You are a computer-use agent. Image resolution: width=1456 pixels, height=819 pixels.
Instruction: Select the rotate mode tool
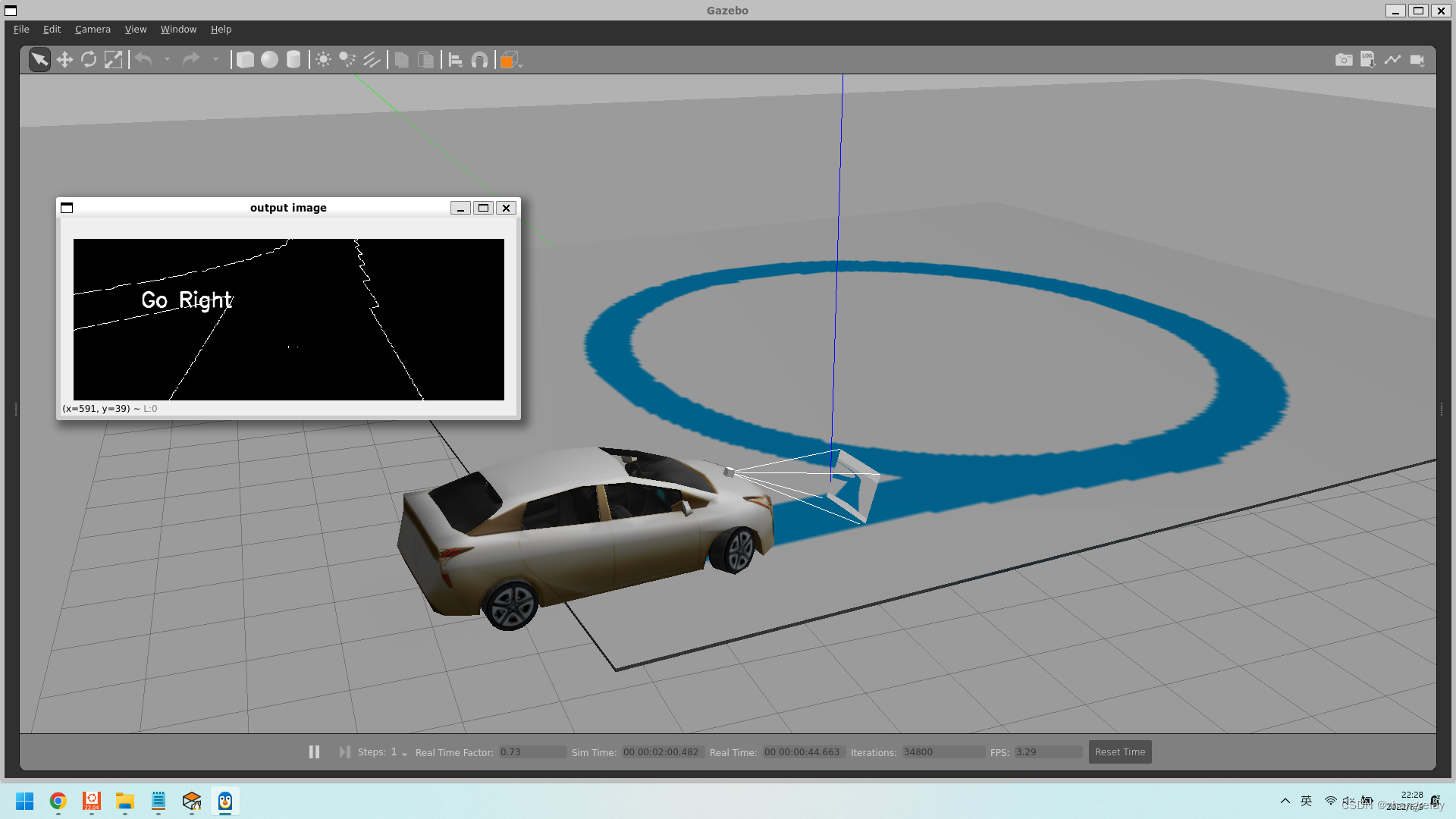click(89, 60)
